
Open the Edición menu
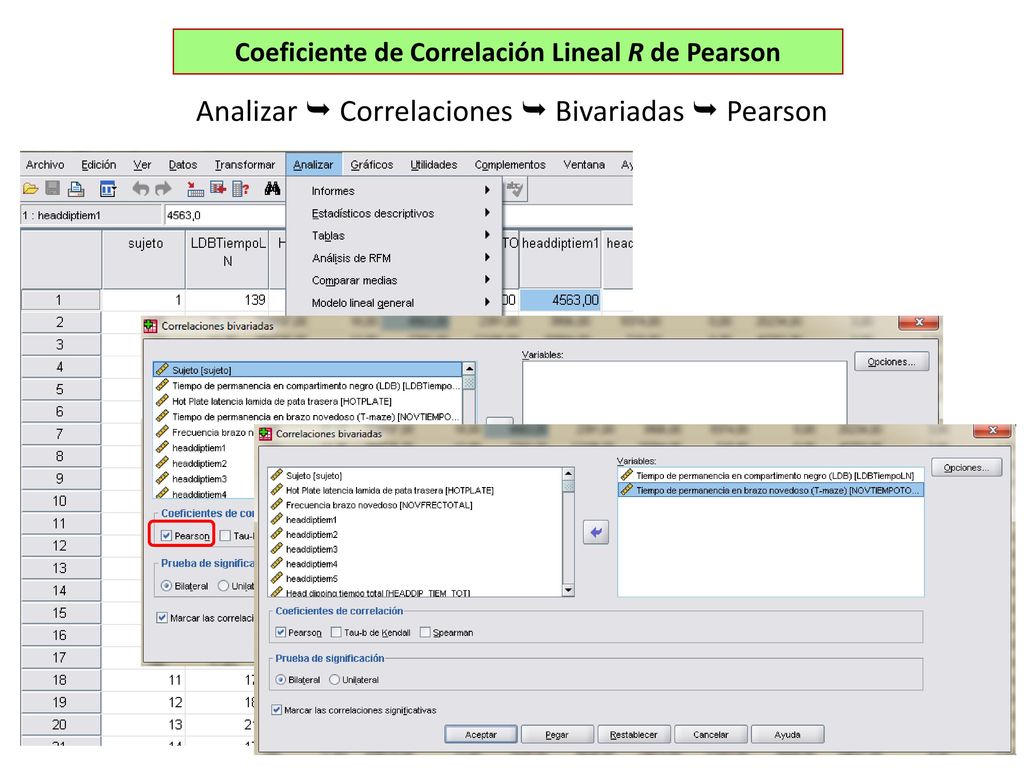[x=99, y=165]
